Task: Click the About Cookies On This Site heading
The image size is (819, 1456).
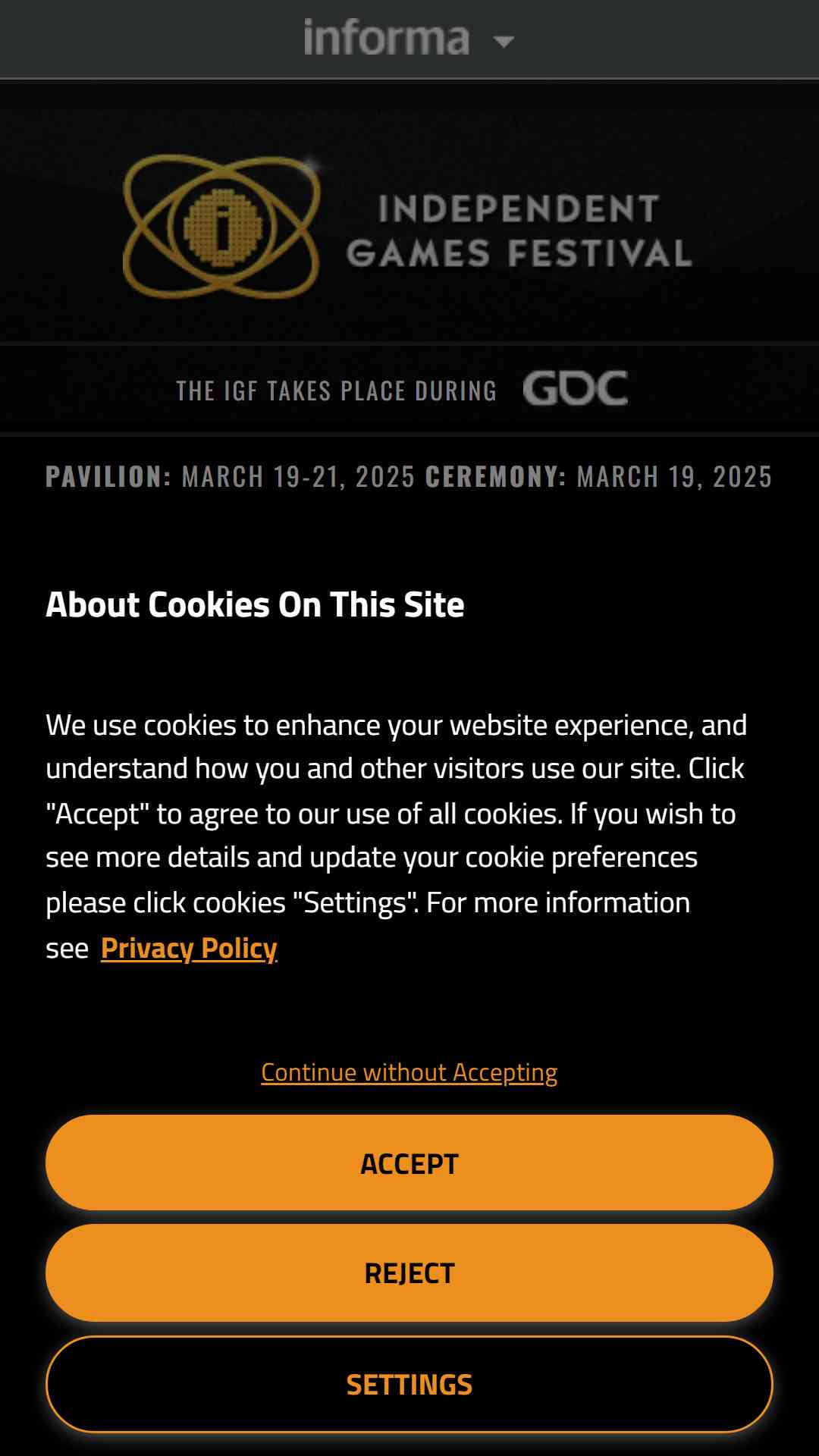Action: pos(255,605)
